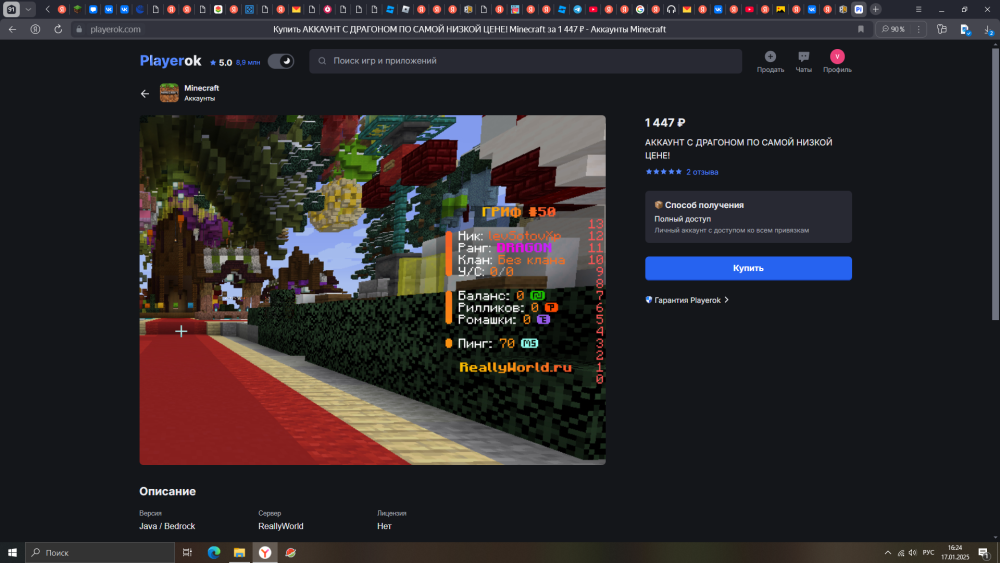1000x563 pixels.
Task: Click the 5.0 site rating star
Action: pos(213,62)
